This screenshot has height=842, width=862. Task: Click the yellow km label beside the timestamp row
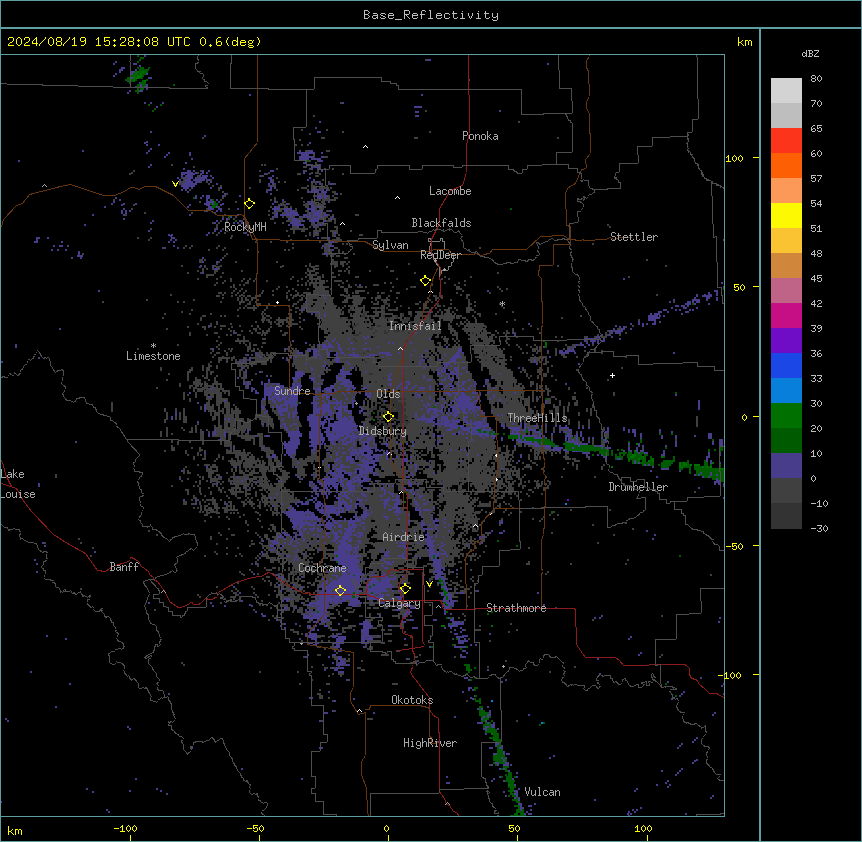coord(744,42)
